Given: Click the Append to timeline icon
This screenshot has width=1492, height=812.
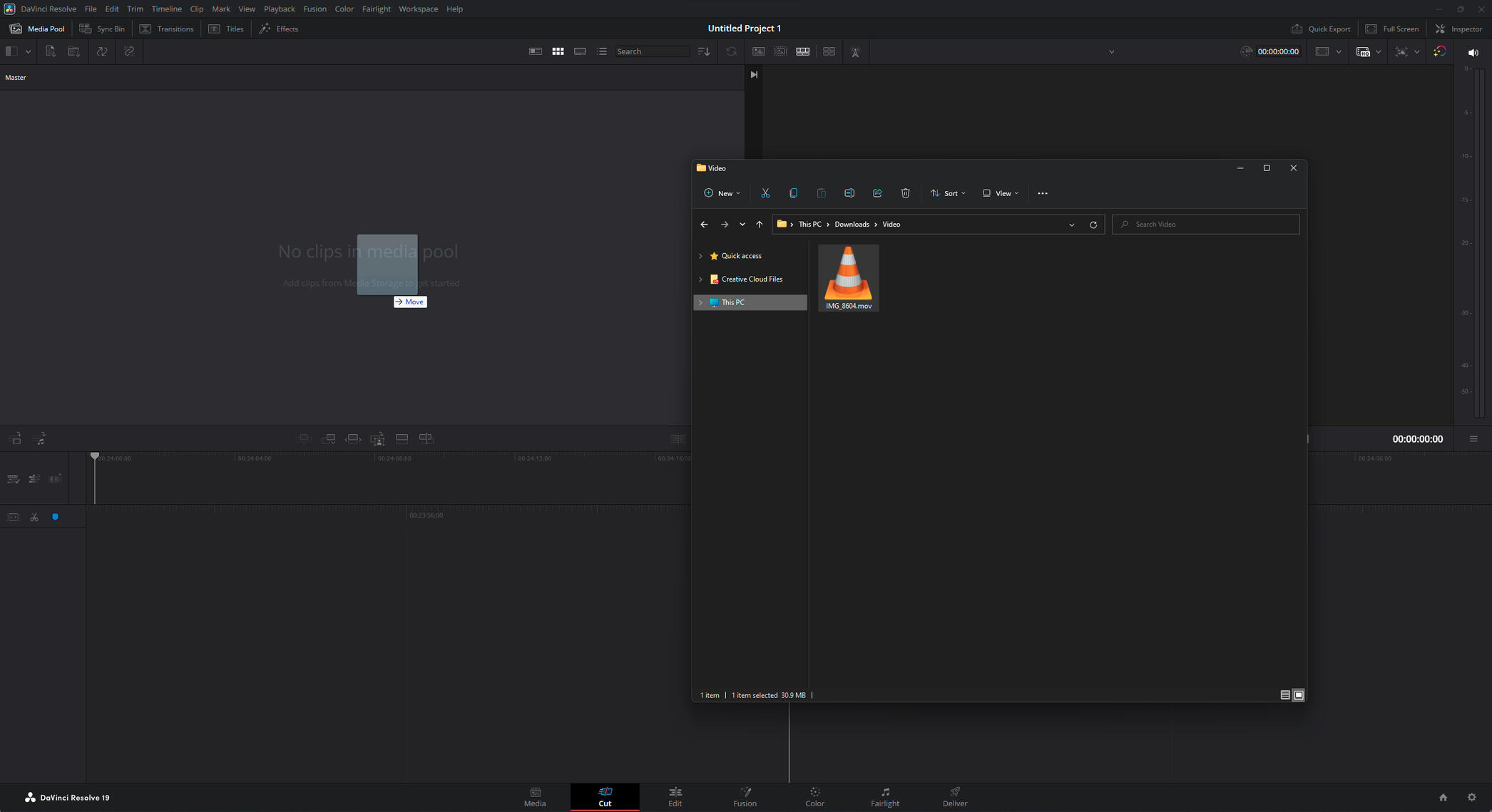Looking at the screenshot, I should tap(328, 438).
